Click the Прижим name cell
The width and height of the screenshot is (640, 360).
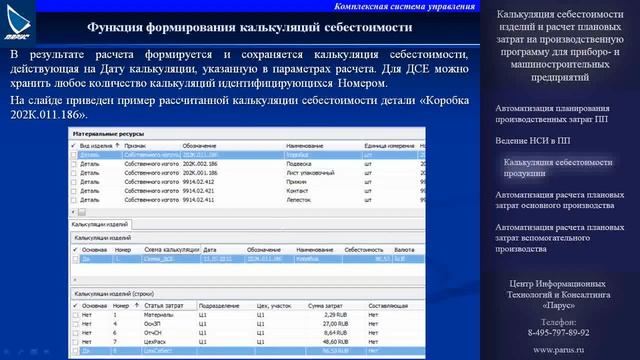[x=296, y=182]
